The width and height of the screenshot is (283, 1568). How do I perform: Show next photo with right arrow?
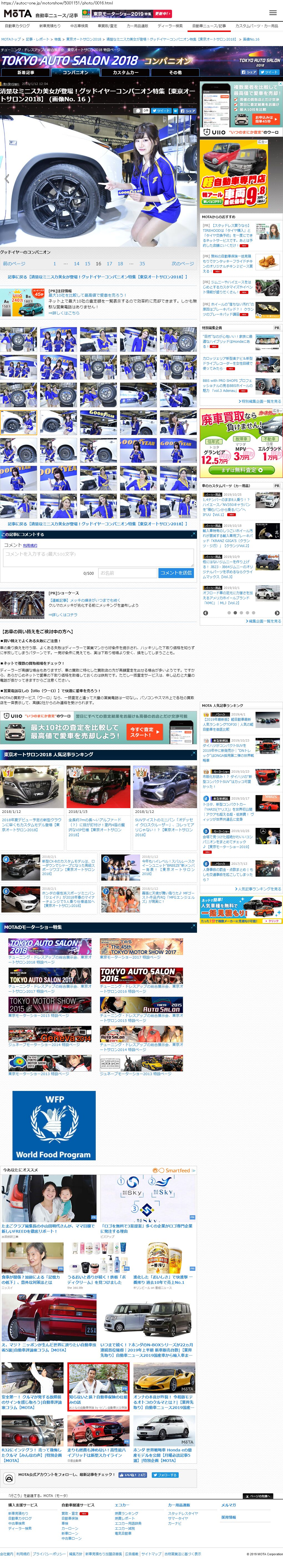[x=189, y=178]
